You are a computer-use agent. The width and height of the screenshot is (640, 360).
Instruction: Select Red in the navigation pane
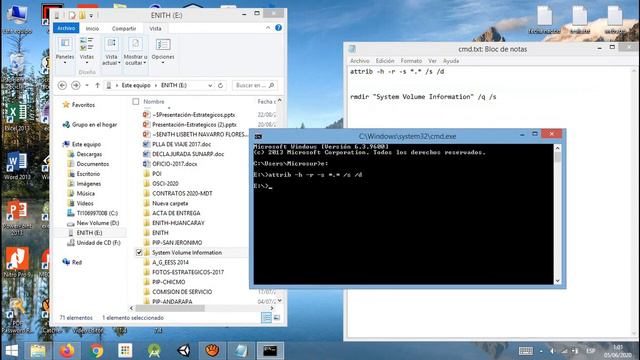pos(77,262)
